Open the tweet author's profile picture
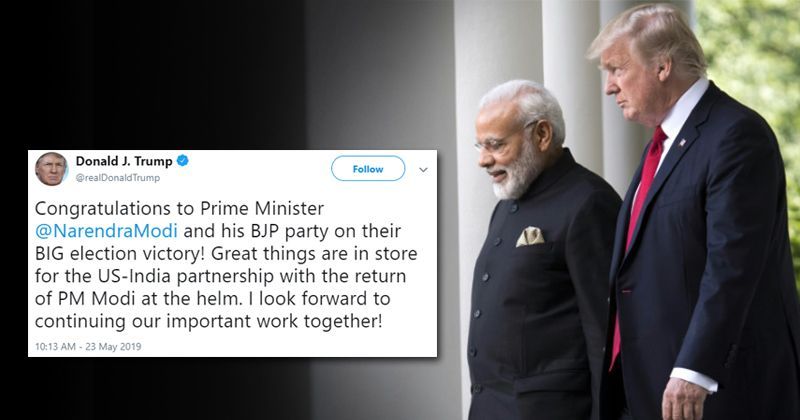The image size is (800, 420). tap(51, 169)
